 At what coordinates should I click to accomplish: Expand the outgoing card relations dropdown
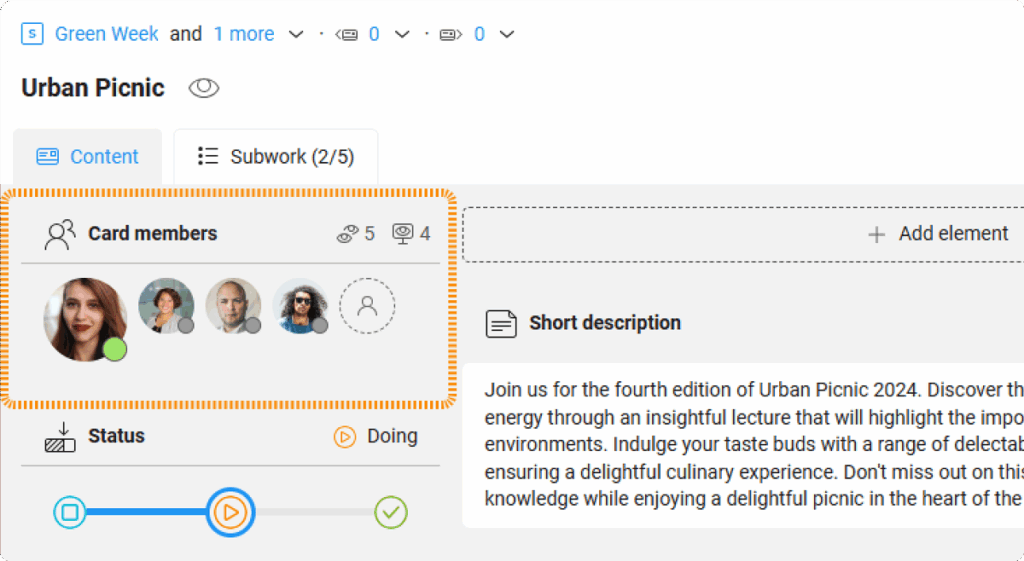coord(507,35)
